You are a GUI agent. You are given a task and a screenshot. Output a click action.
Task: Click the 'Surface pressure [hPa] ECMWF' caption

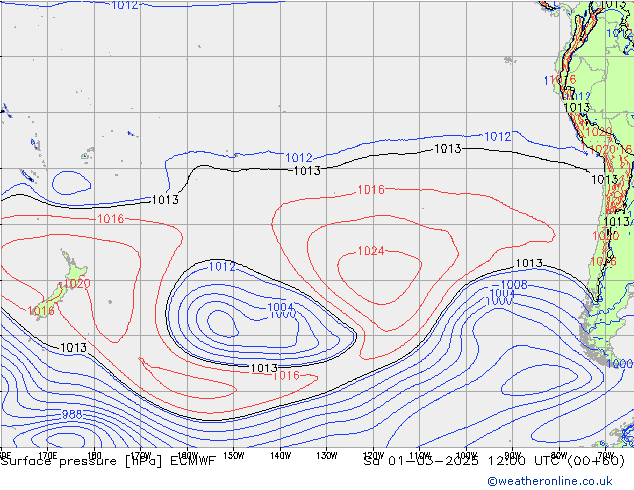pyautogui.click(x=108, y=461)
